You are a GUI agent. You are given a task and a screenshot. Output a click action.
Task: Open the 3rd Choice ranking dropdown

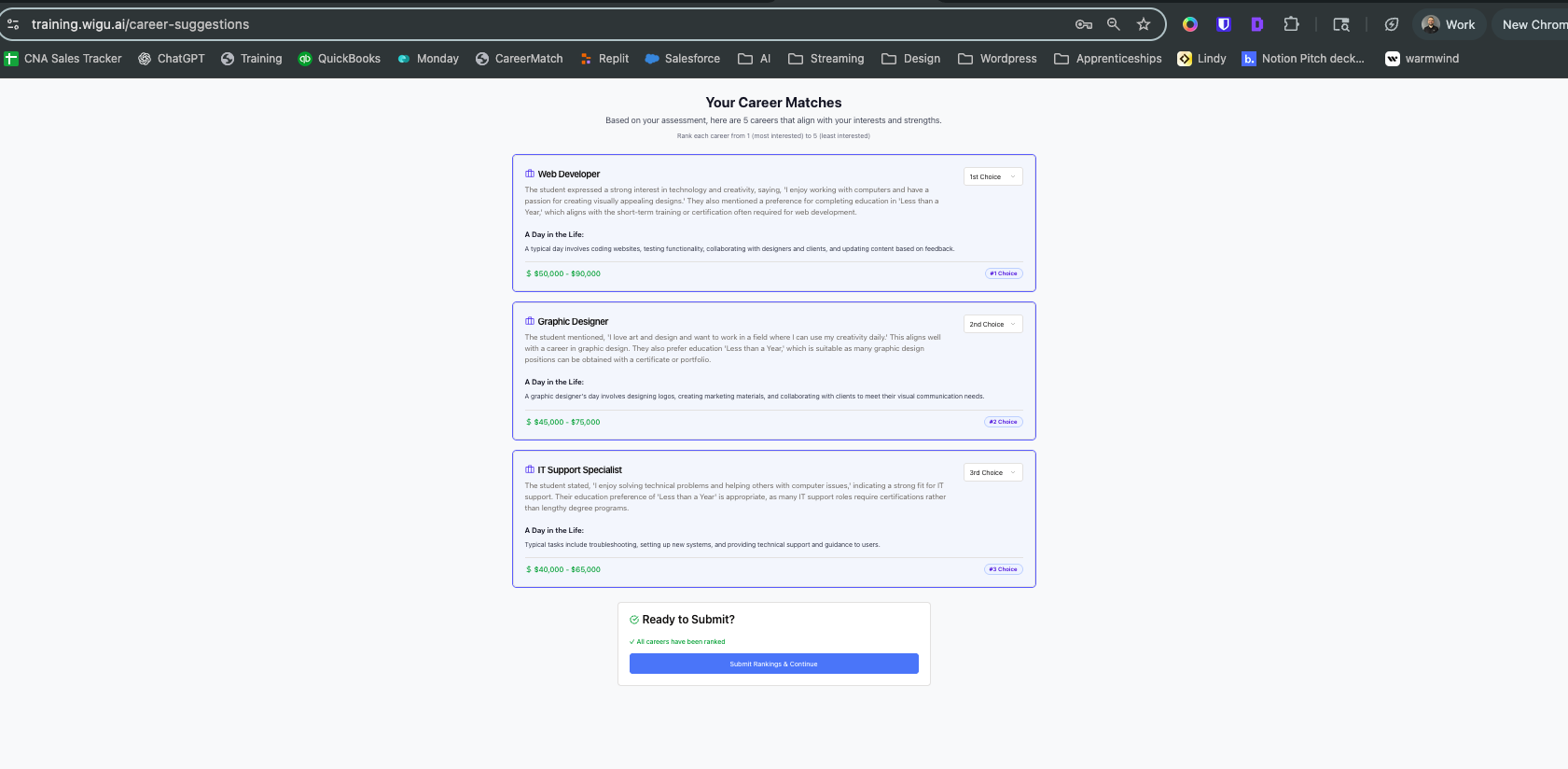(992, 472)
